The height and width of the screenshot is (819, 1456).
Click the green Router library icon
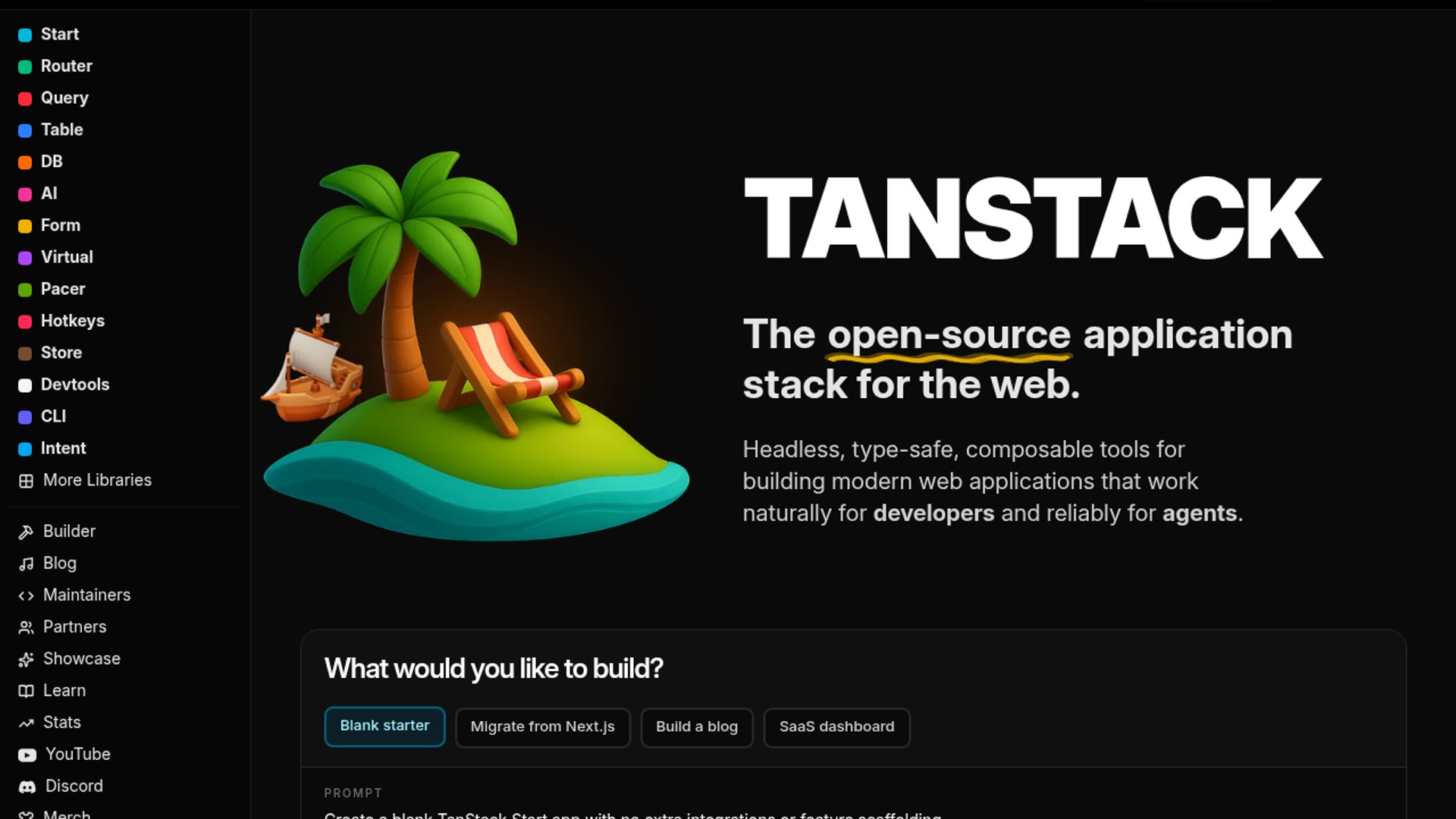(x=25, y=67)
